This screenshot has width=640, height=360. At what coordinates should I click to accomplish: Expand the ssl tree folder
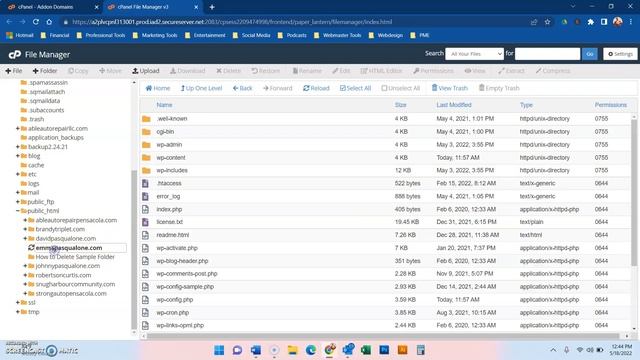(x=18, y=302)
